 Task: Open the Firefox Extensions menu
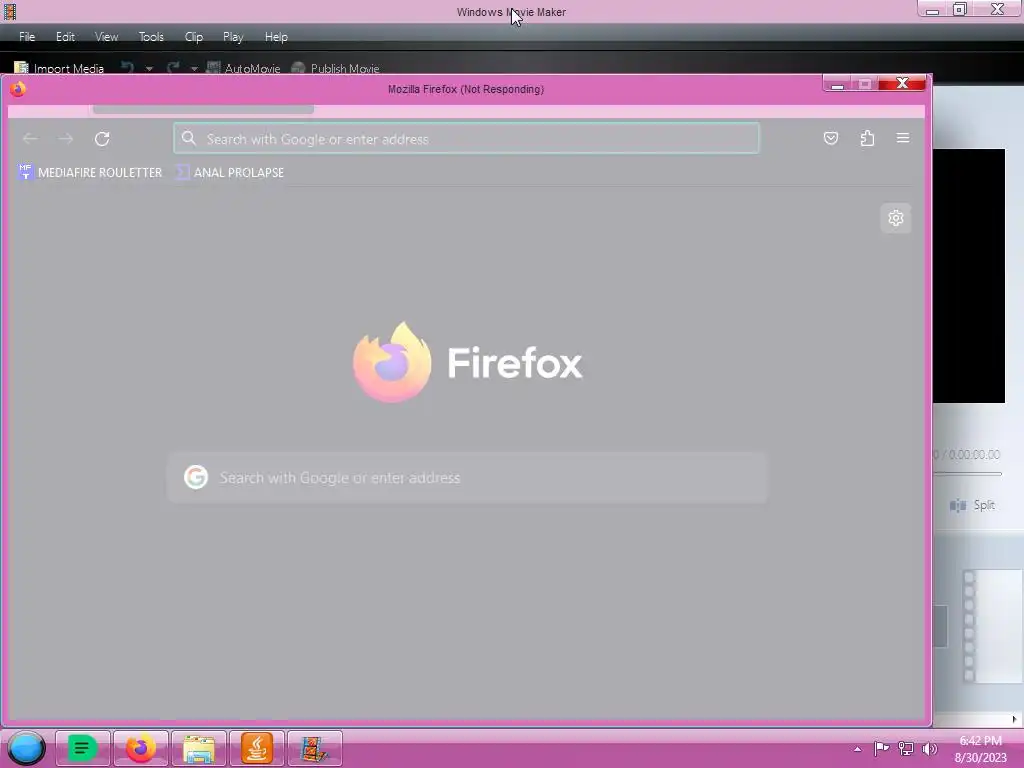click(867, 138)
